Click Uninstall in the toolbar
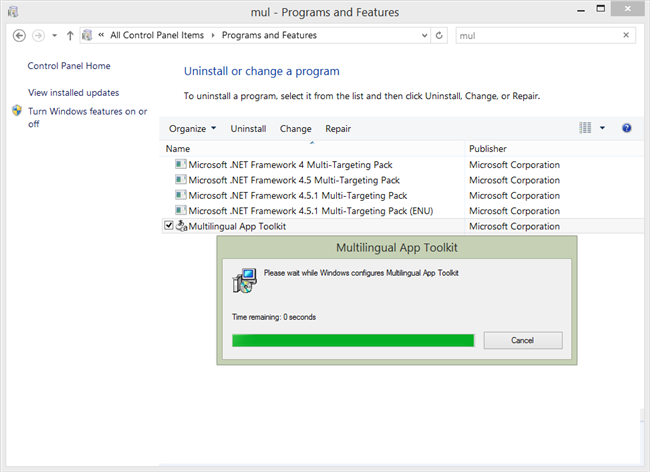The image size is (650, 472). tap(248, 129)
